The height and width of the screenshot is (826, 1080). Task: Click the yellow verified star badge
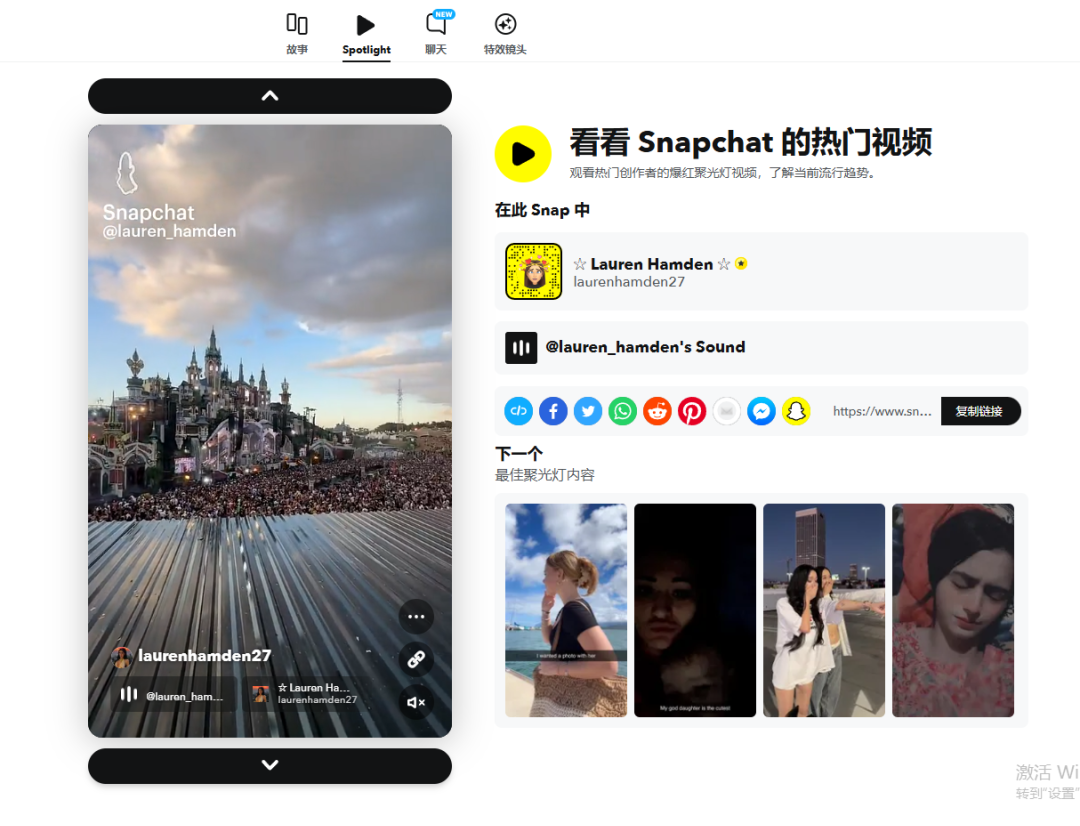pos(741,264)
